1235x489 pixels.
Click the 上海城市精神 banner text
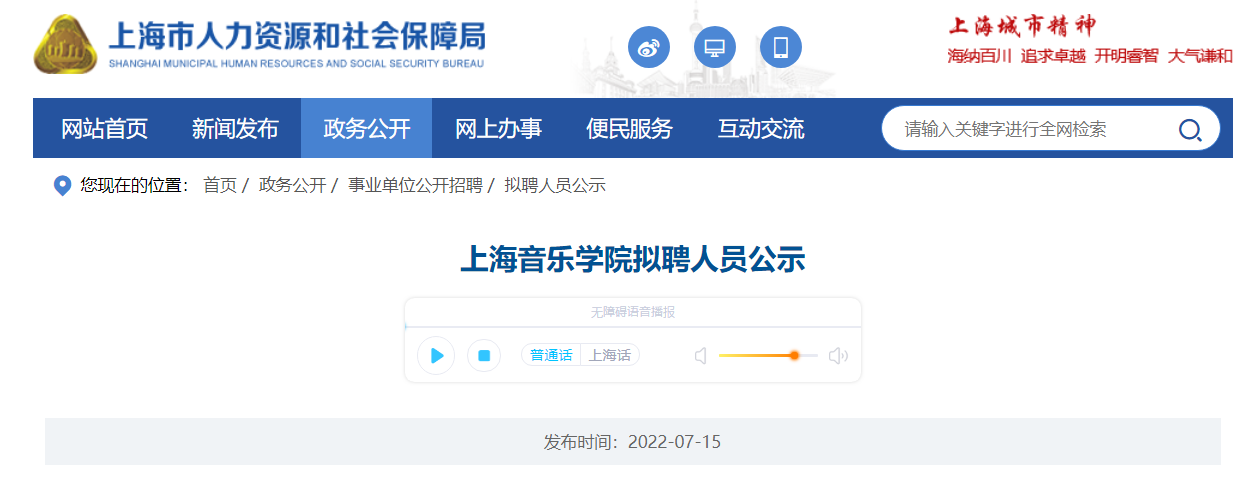(x=1021, y=26)
